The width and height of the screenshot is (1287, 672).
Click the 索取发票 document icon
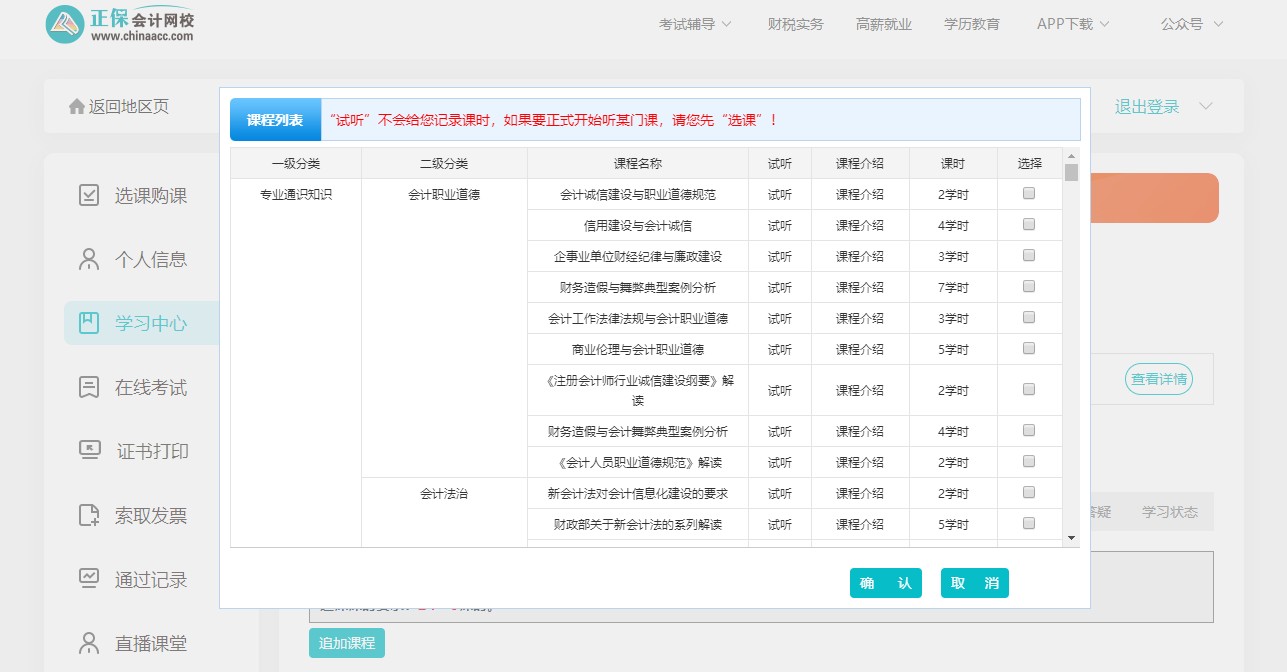(89, 515)
